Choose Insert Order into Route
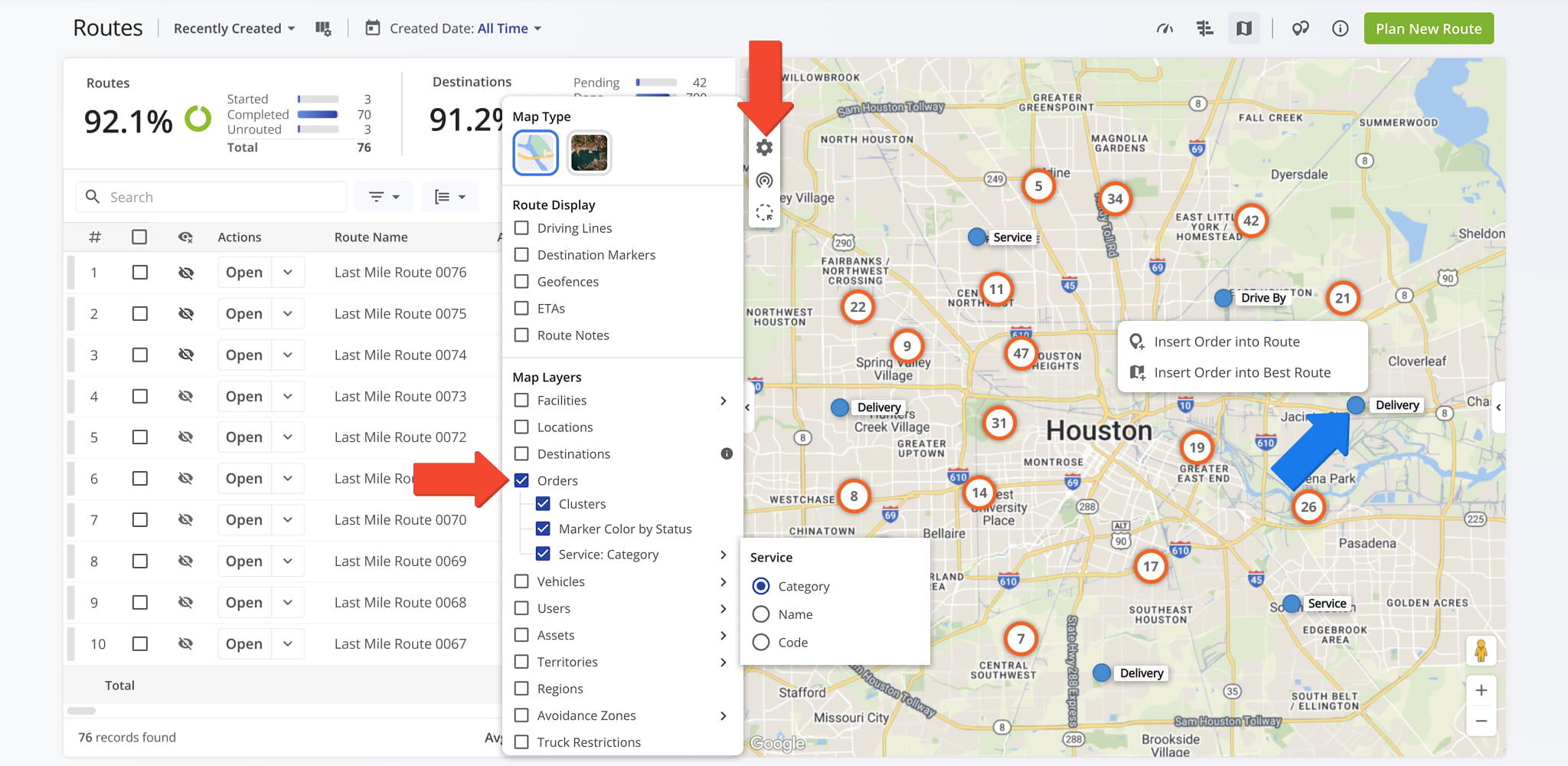Screen dimensions: 1568x766 tap(1227, 342)
